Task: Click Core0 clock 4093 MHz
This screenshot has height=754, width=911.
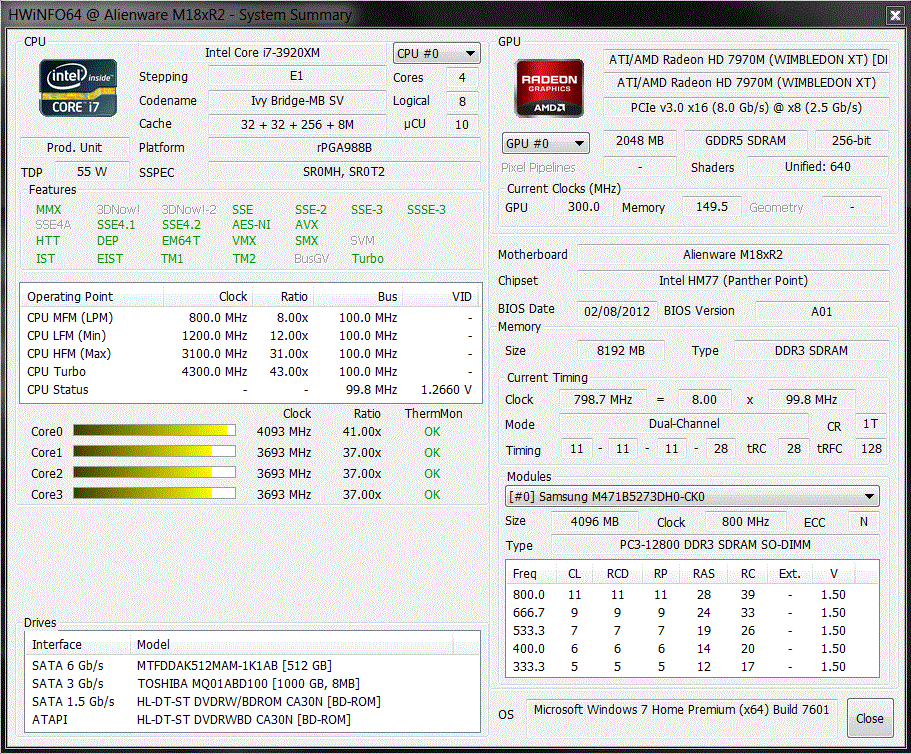Action: (284, 432)
